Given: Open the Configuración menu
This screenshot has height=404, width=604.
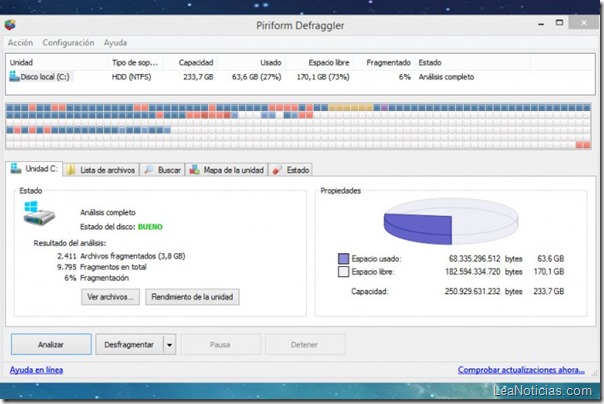Looking at the screenshot, I should click(x=68, y=43).
